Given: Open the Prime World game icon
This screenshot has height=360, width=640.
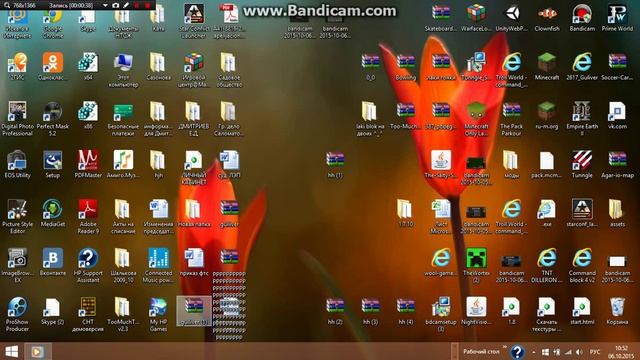Looking at the screenshot, I should tap(617, 18).
